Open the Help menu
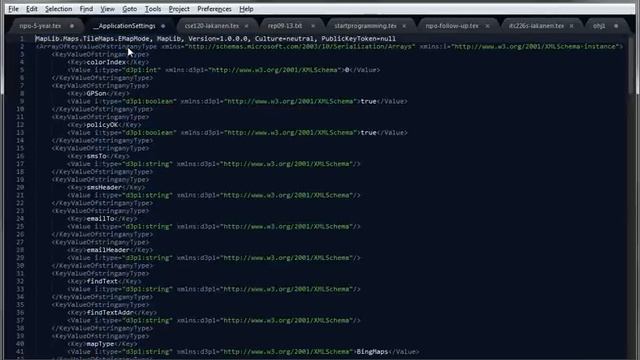 click(x=246, y=9)
